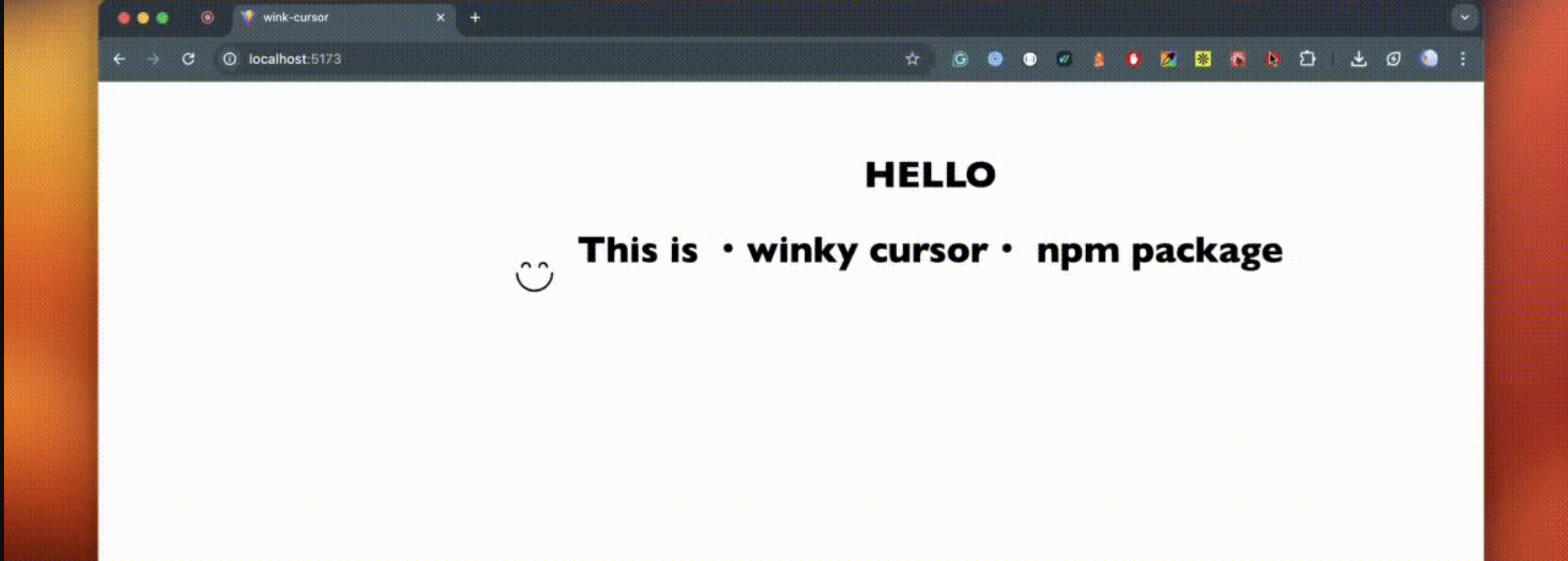Image resolution: width=1568 pixels, height=561 pixels.
Task: Close the wink-cursor tab
Action: coord(440,18)
